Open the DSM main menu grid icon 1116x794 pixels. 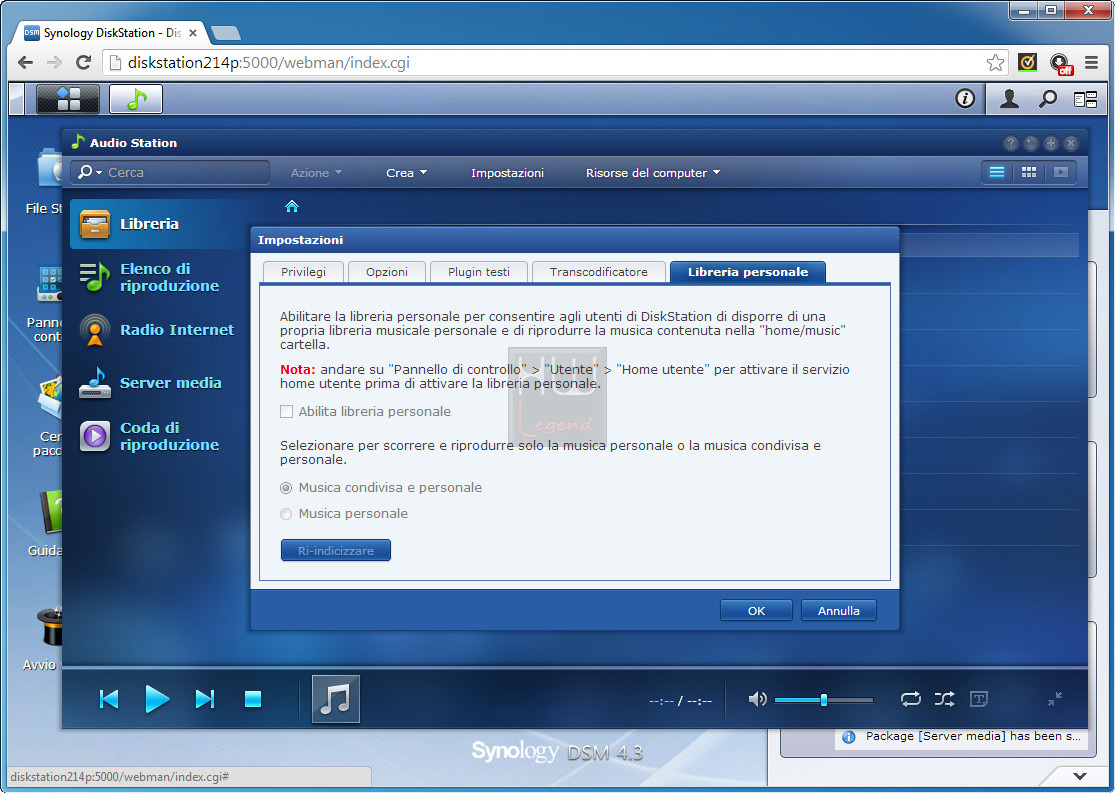click(x=68, y=99)
